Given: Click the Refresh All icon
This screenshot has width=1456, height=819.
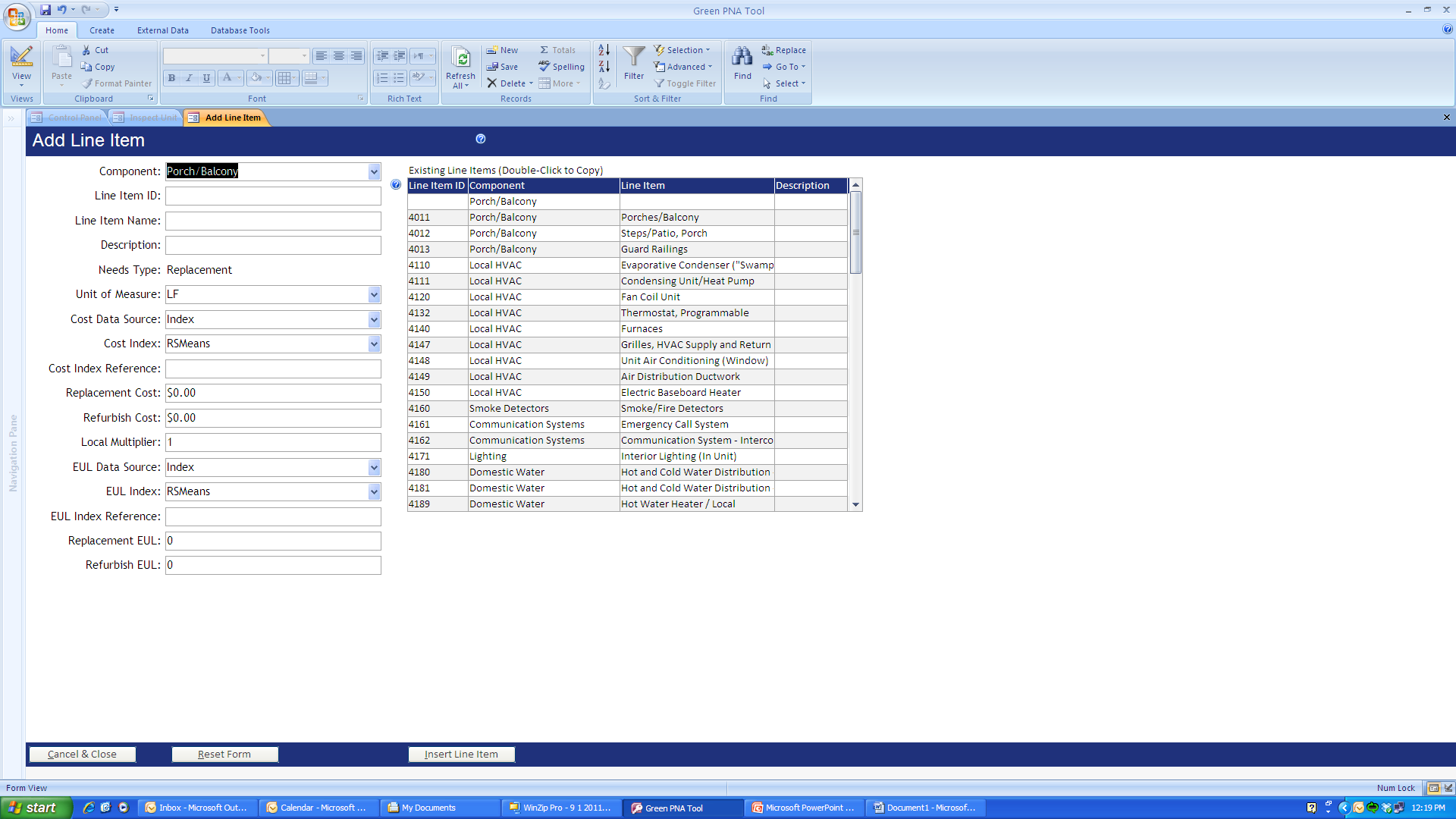Looking at the screenshot, I should [x=460, y=58].
